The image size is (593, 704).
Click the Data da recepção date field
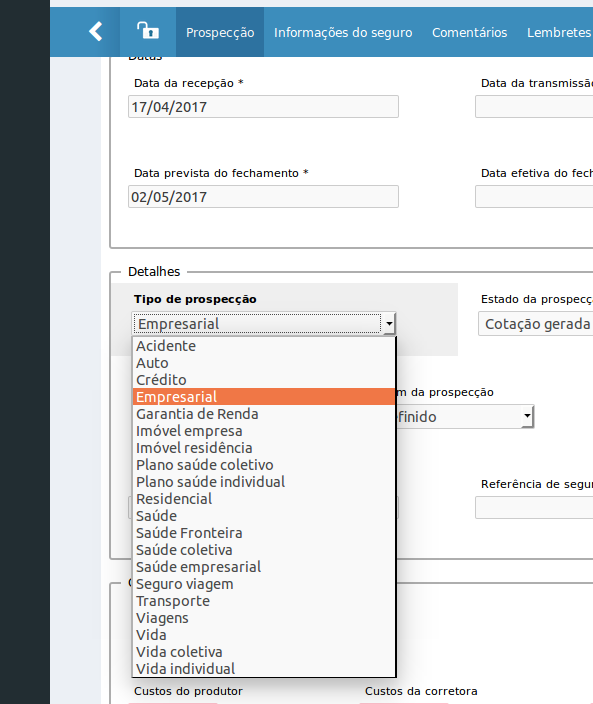point(263,107)
